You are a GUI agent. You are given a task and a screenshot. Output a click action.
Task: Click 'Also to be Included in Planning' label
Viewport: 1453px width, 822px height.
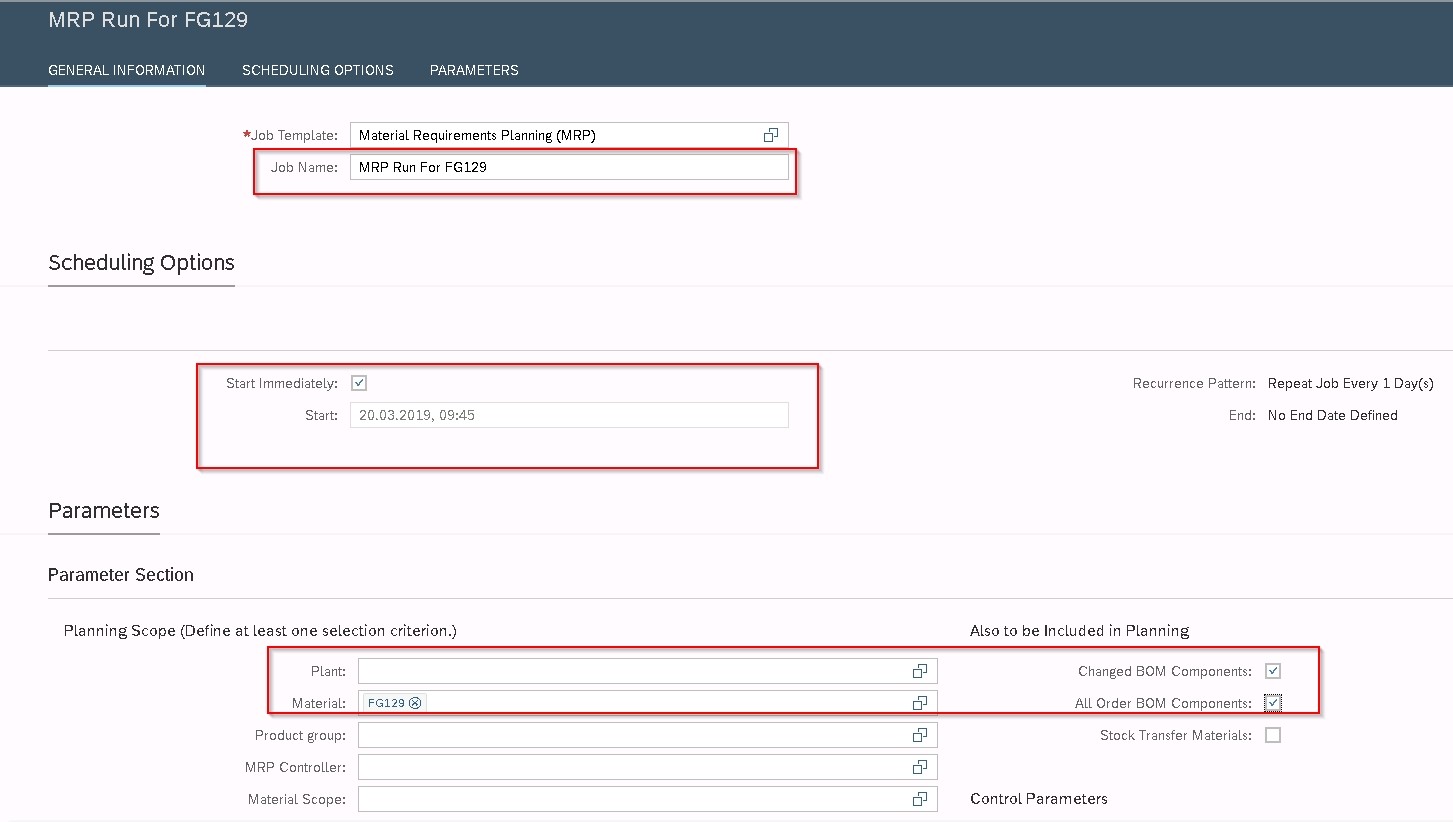[1080, 631]
